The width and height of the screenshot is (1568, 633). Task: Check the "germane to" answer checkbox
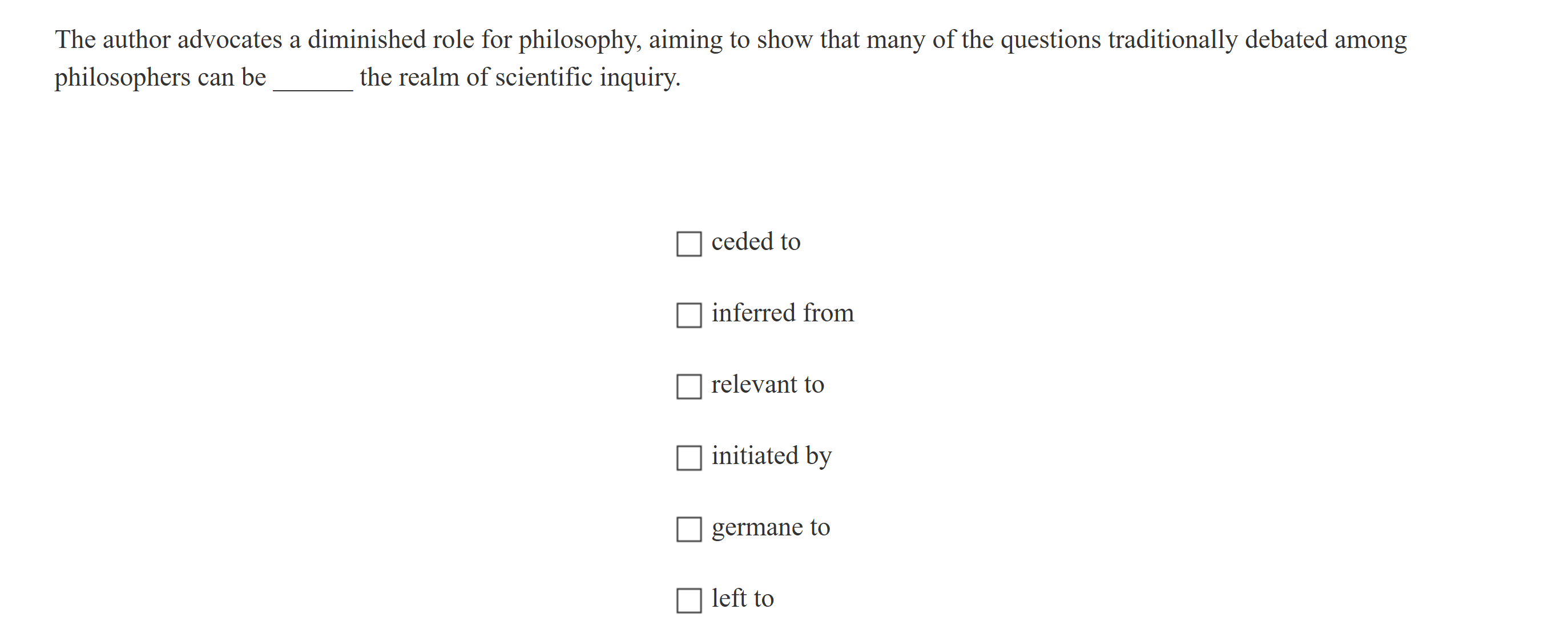[x=690, y=529]
